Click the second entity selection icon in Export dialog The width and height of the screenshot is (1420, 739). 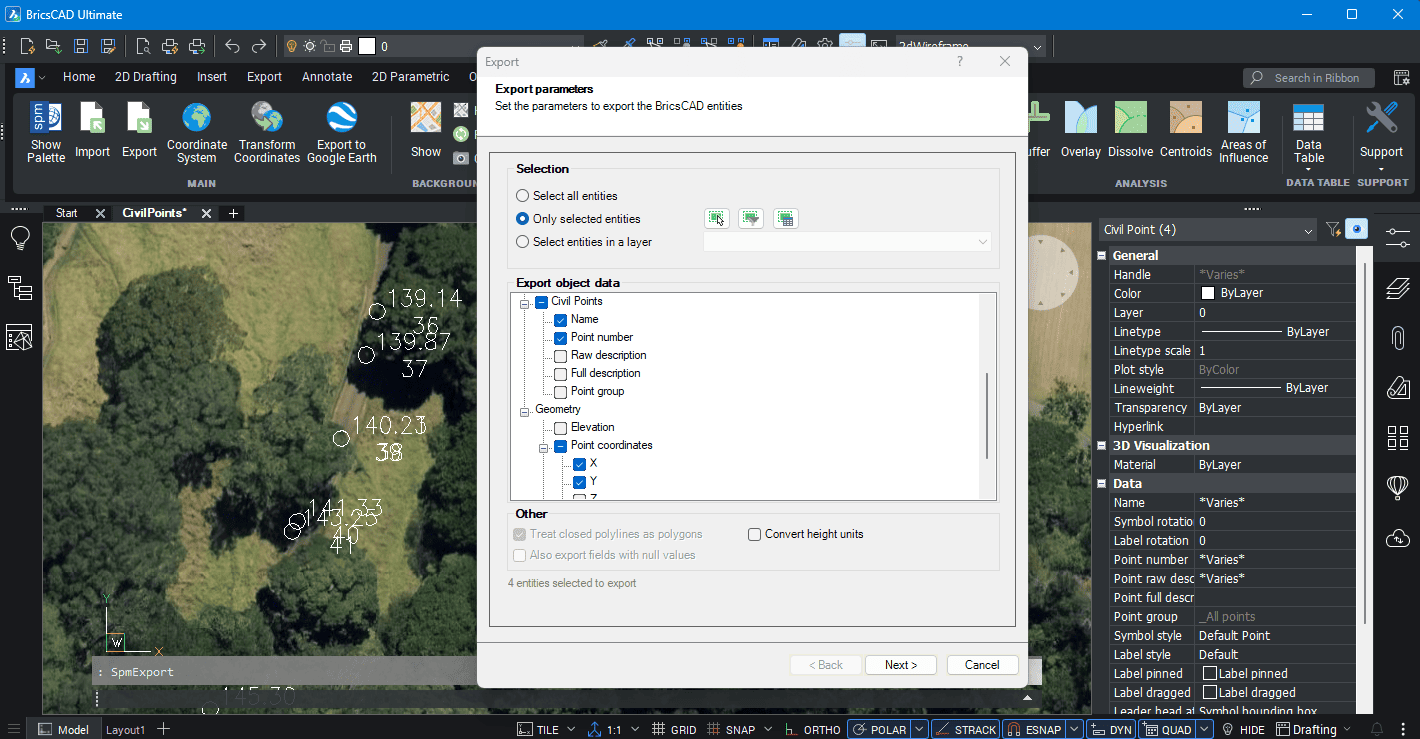[751, 219]
